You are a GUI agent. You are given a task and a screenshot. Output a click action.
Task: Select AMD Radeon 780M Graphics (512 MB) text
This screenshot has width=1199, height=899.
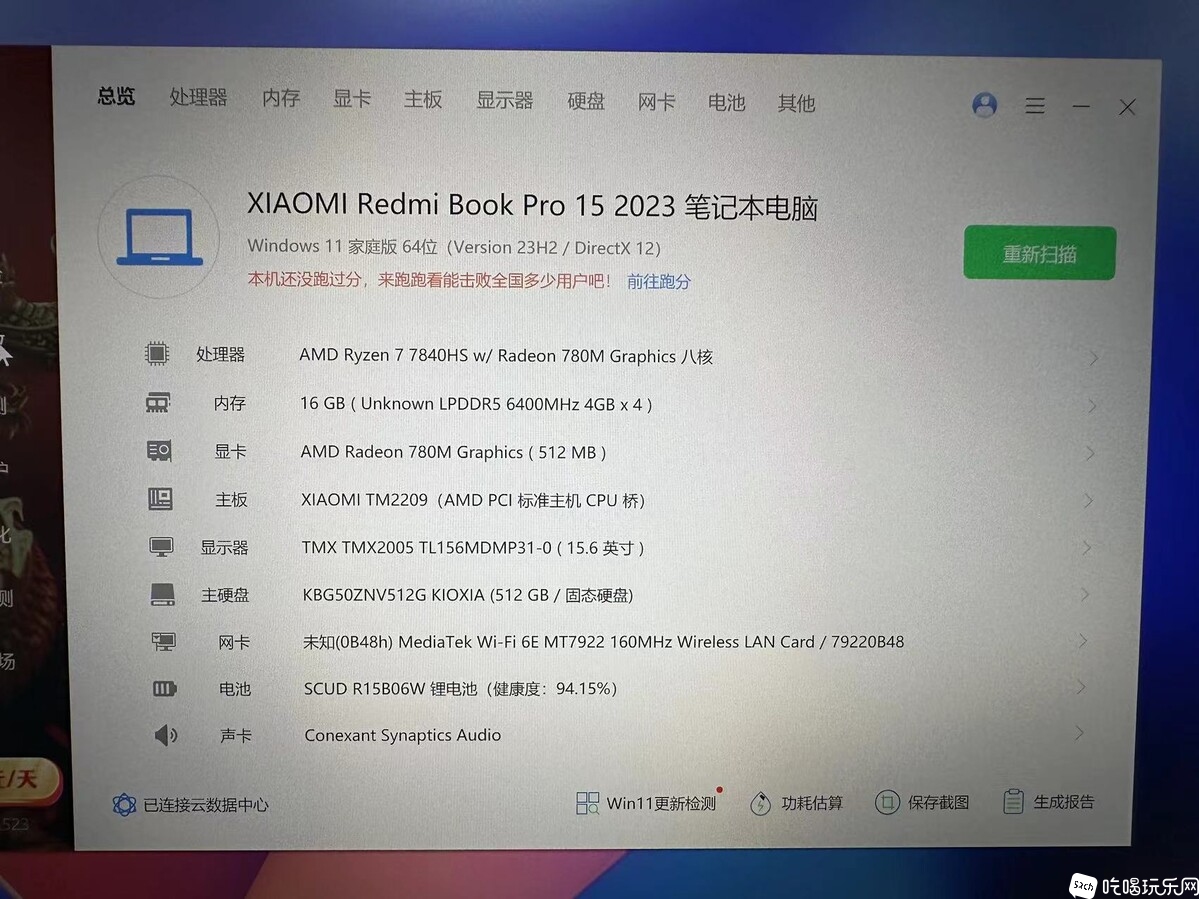point(453,452)
